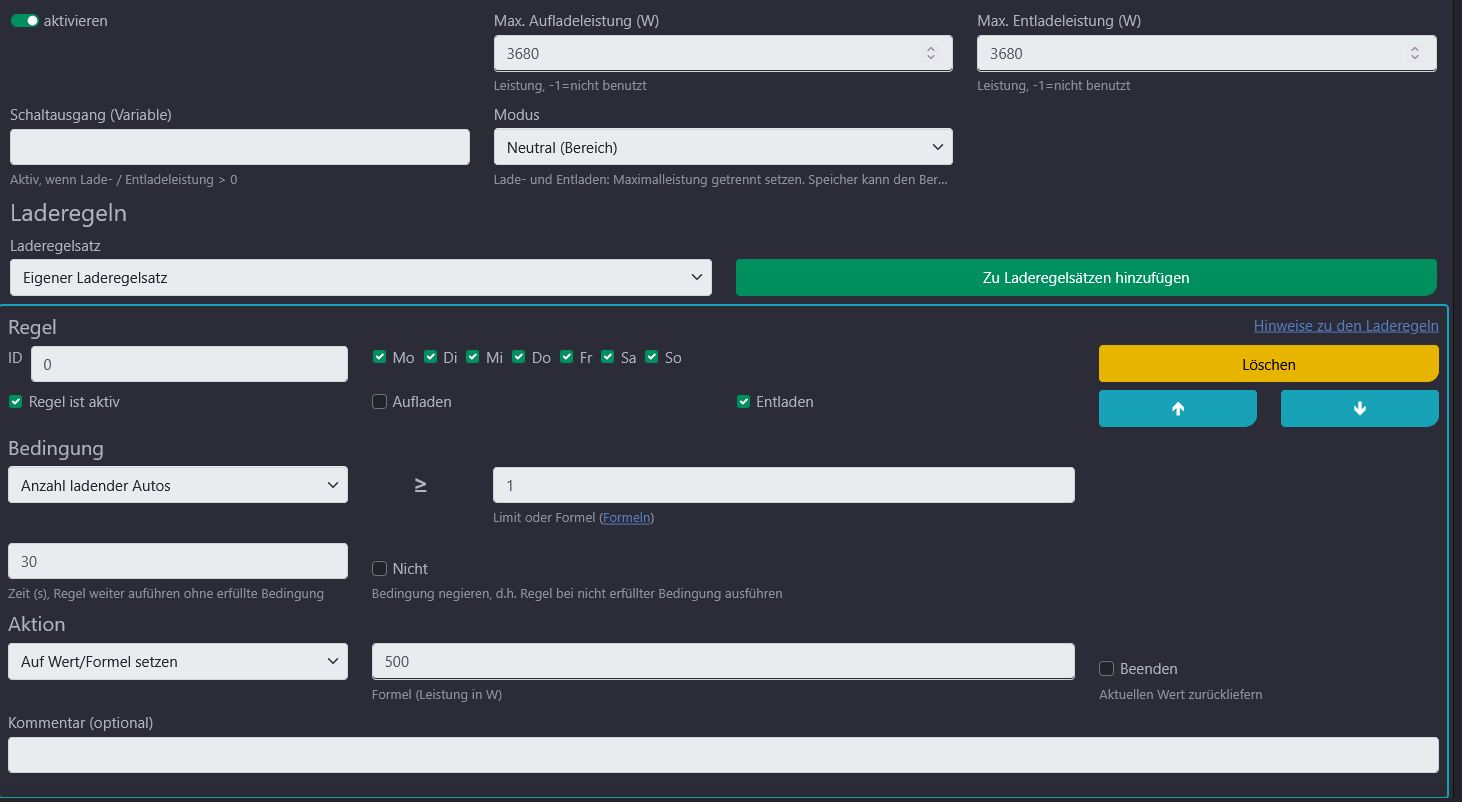The height and width of the screenshot is (802, 1462).
Task: Click the yellow 'Löschen' button
Action: [x=1268, y=364]
